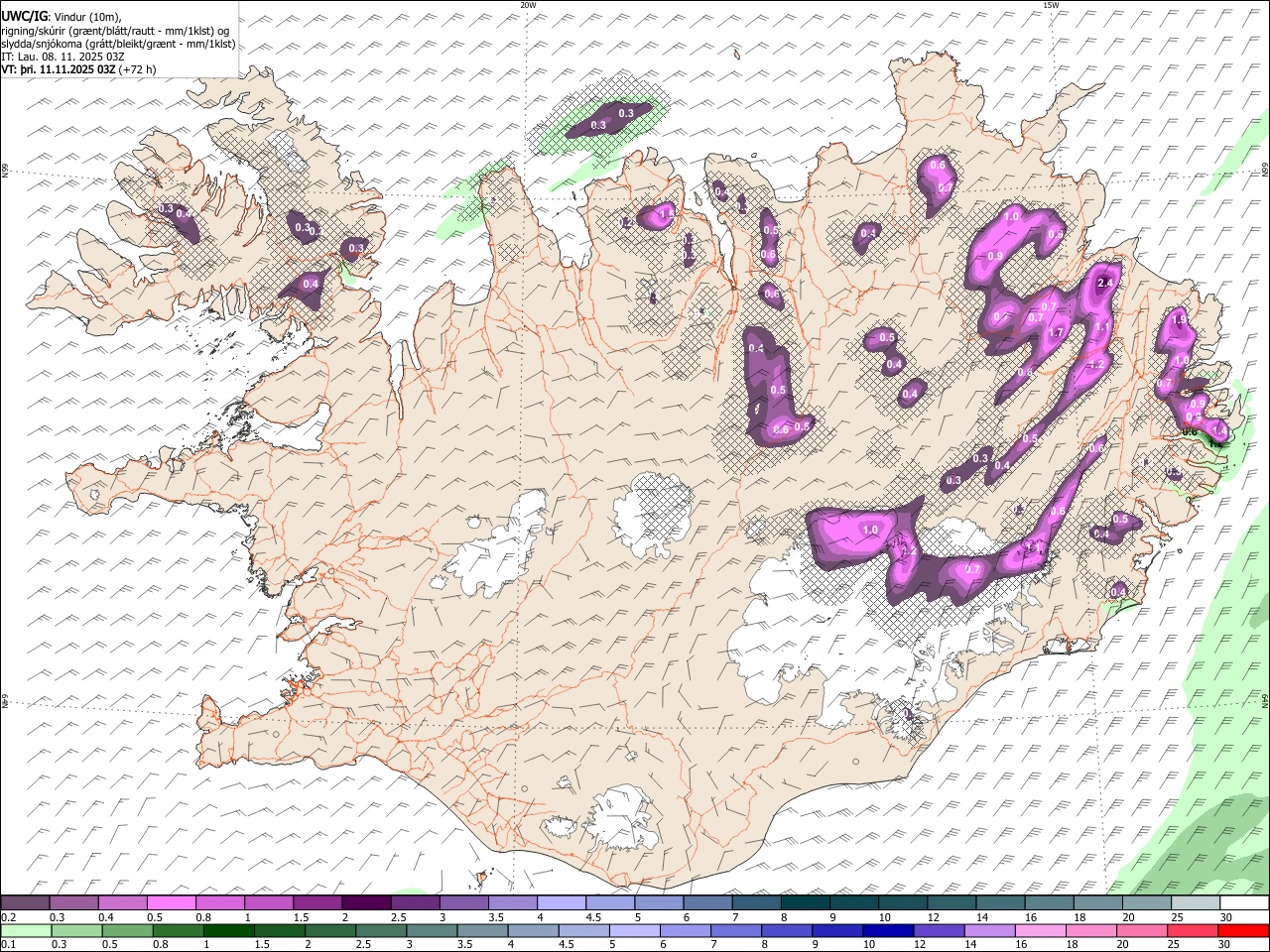Viewport: 1270px width, 952px height.
Task: Click upper legend swatch between 0.8 and 1
Action: 219,903
